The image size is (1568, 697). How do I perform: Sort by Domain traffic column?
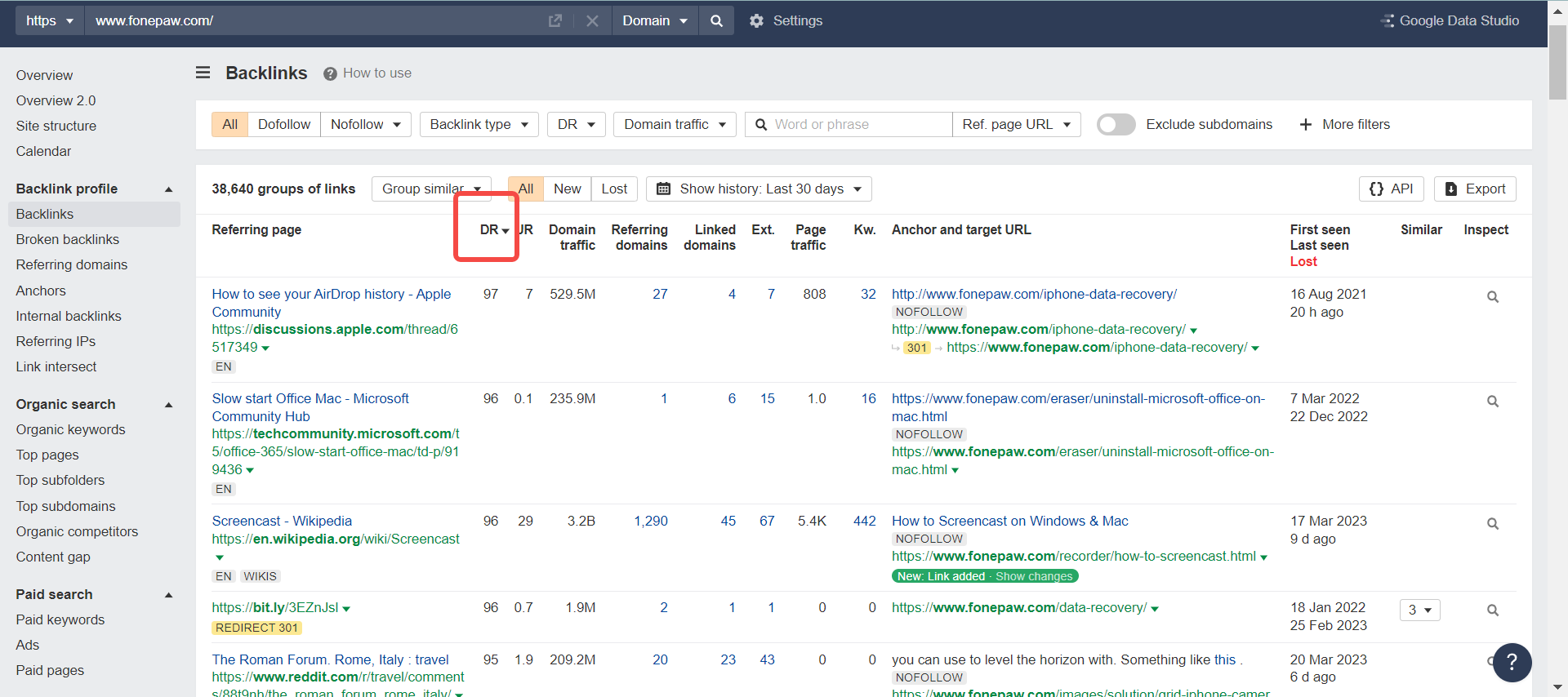click(572, 238)
